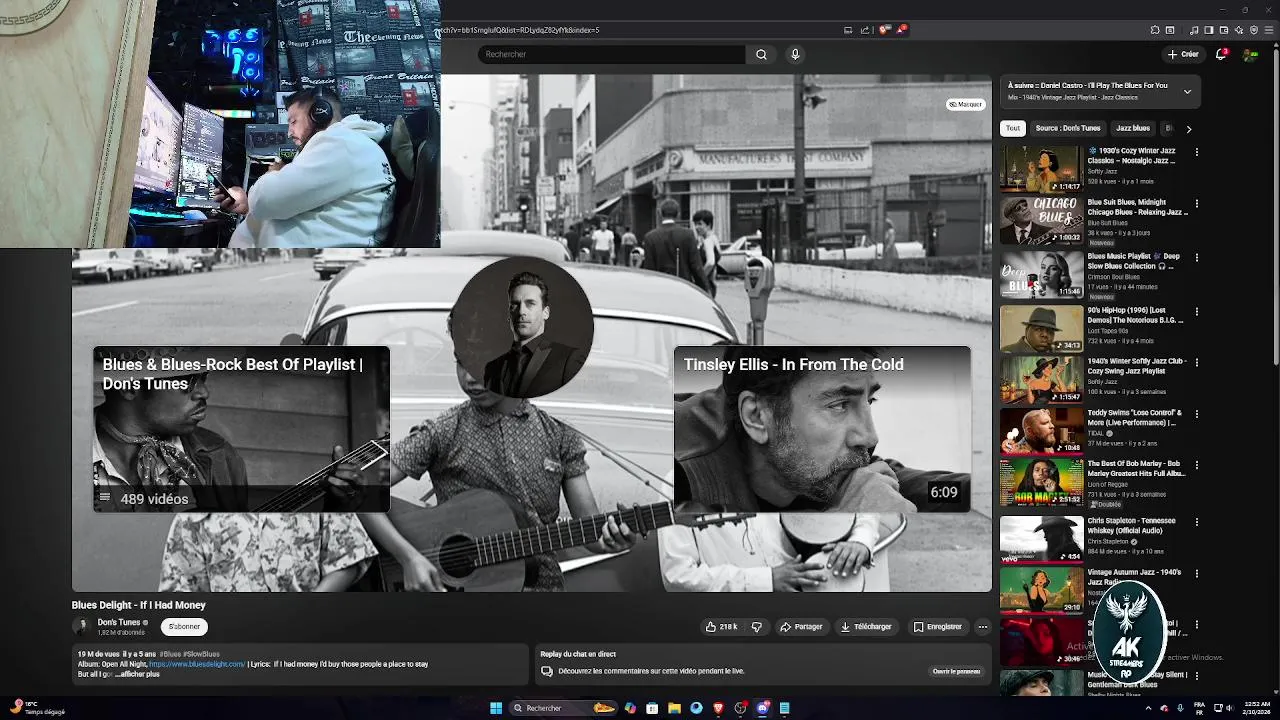Open options for Chris Stapleton video

[x=1196, y=522]
